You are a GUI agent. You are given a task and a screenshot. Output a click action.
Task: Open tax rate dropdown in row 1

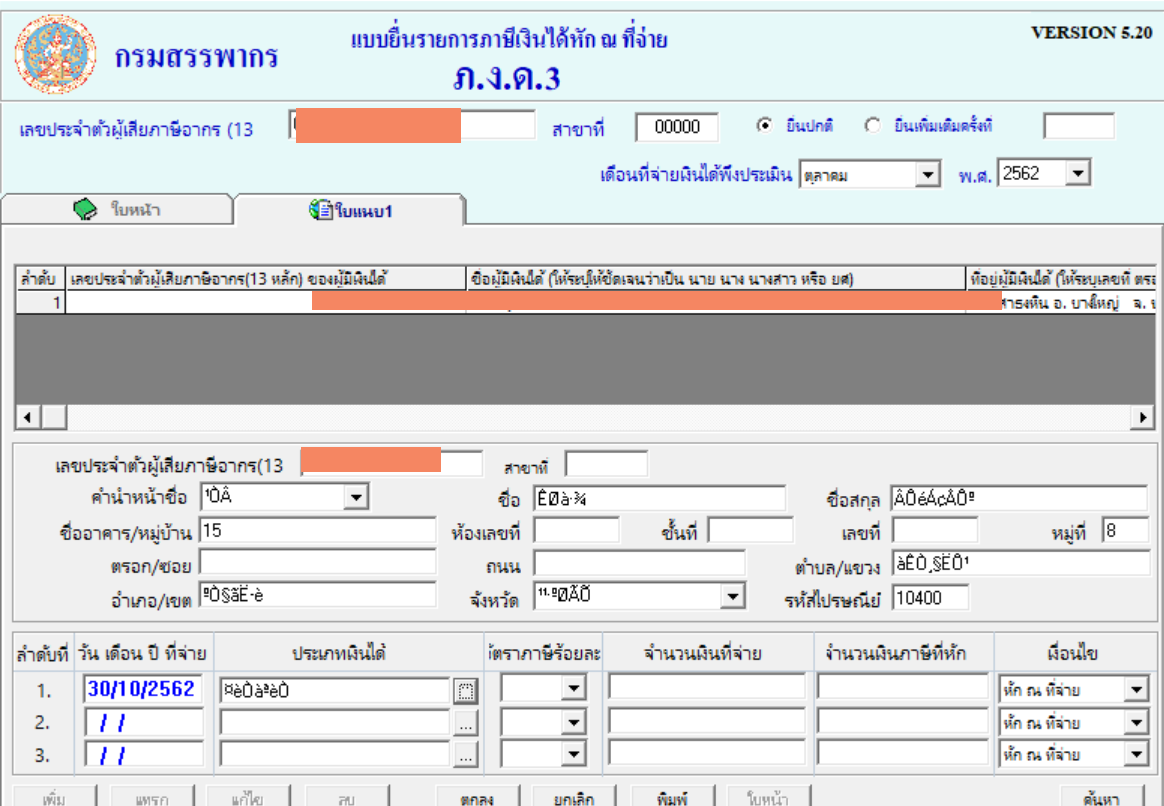(x=573, y=689)
